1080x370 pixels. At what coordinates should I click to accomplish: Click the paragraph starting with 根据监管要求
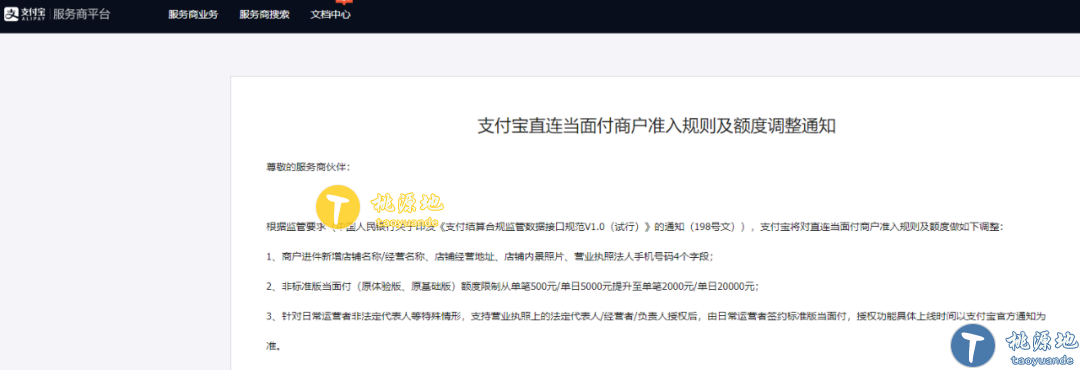pos(635,227)
